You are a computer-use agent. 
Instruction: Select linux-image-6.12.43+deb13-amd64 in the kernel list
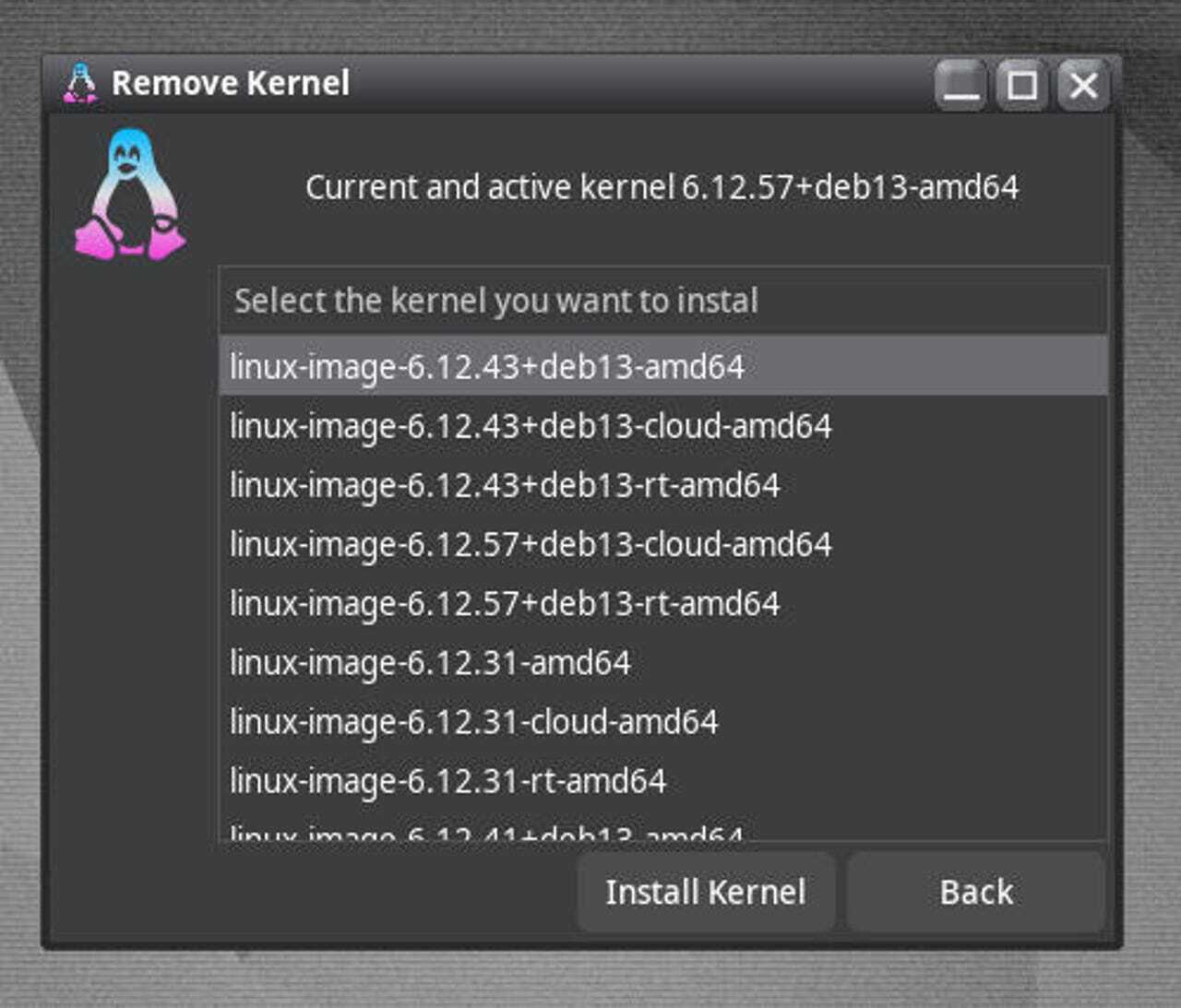click(663, 366)
